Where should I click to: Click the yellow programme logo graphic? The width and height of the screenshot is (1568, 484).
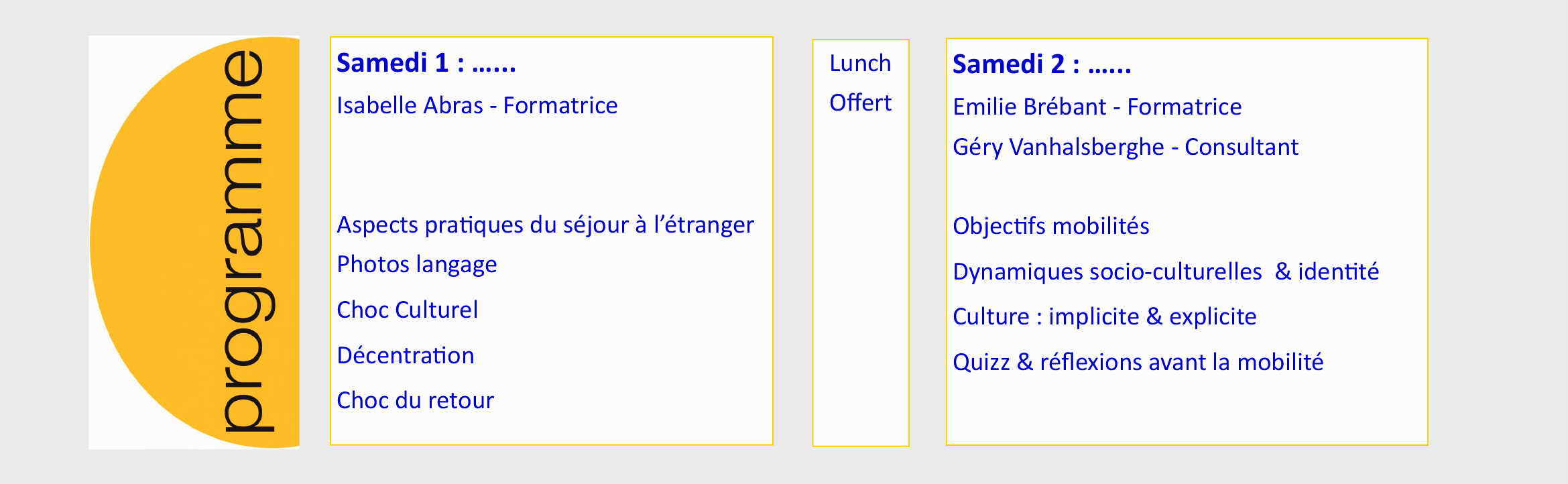(194, 242)
